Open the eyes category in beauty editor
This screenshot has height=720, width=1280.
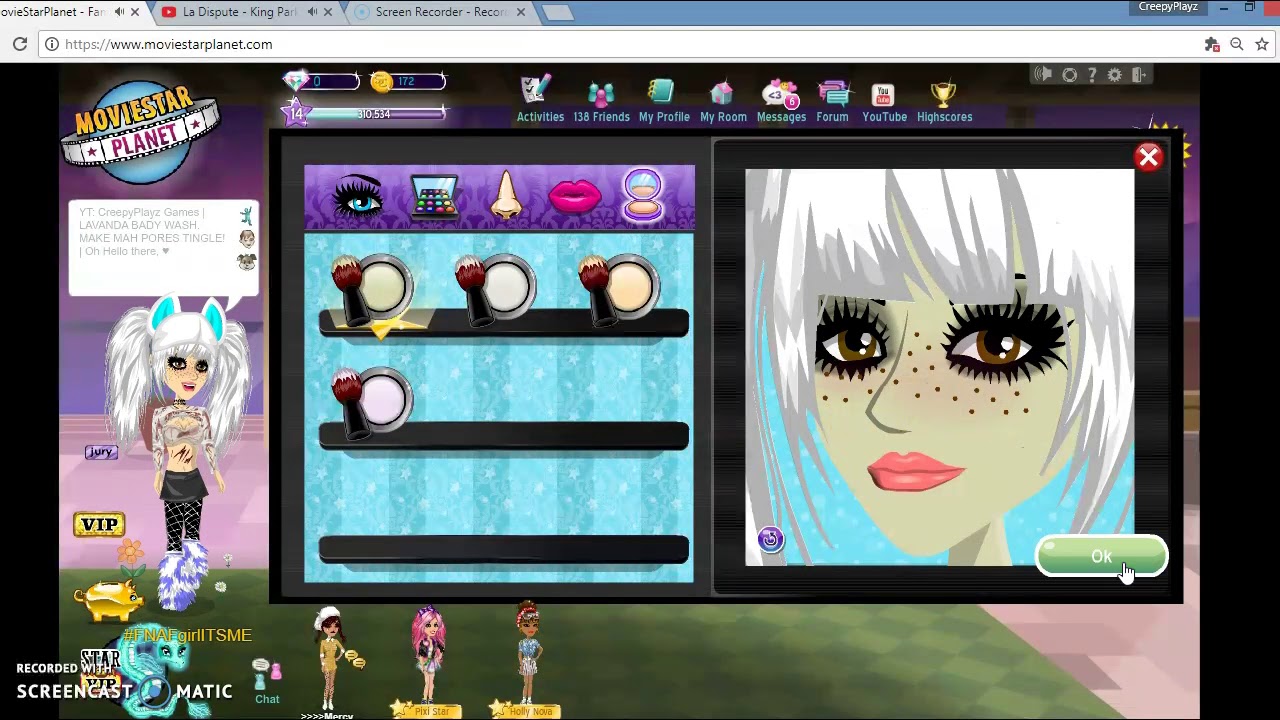click(357, 195)
